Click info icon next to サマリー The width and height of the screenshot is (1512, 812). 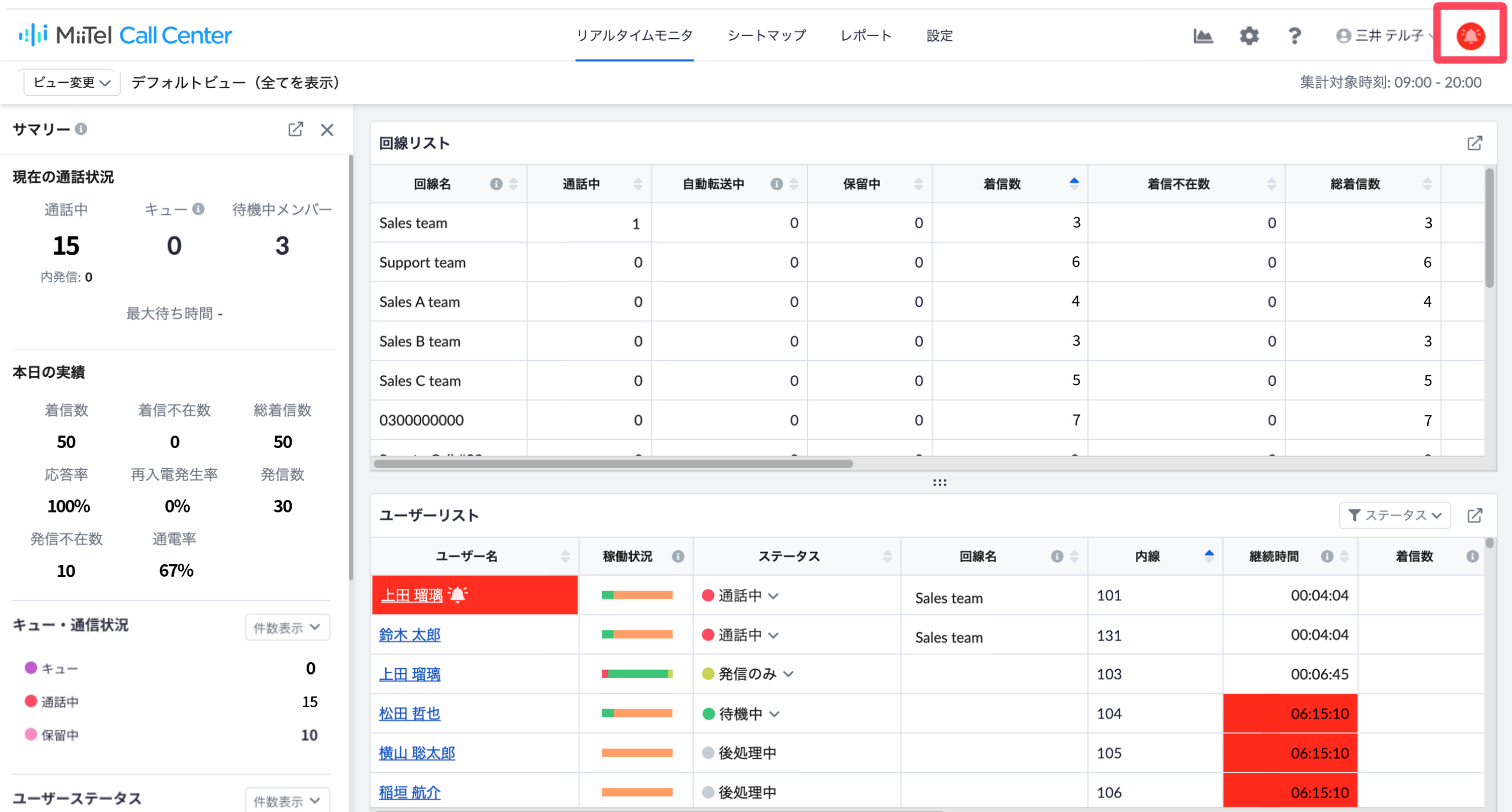tap(81, 128)
